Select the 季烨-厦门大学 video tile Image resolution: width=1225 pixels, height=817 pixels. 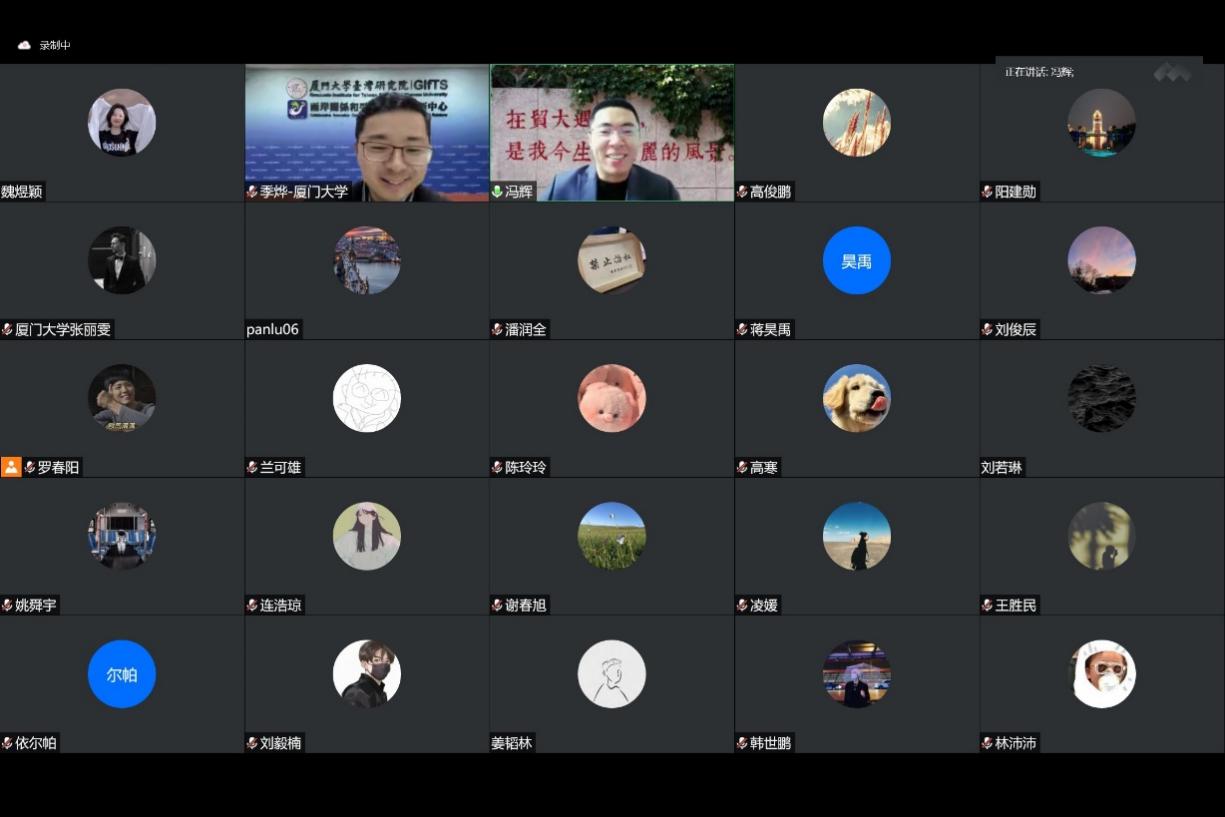click(x=367, y=130)
